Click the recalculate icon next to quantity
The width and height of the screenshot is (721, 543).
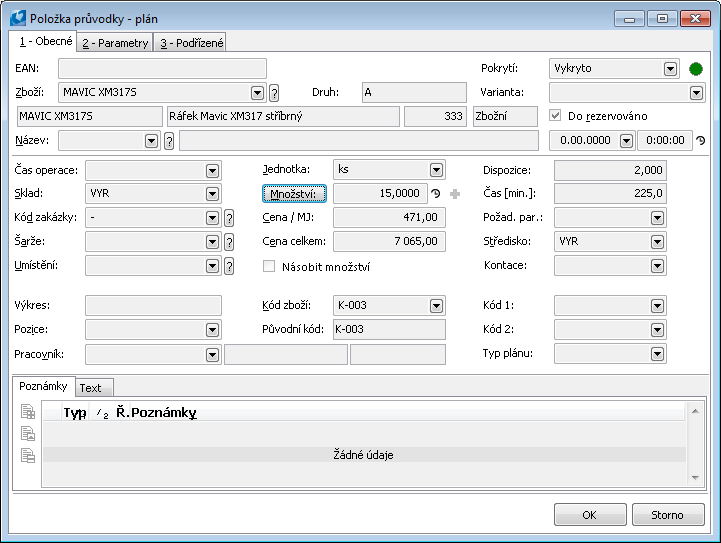[x=436, y=194]
